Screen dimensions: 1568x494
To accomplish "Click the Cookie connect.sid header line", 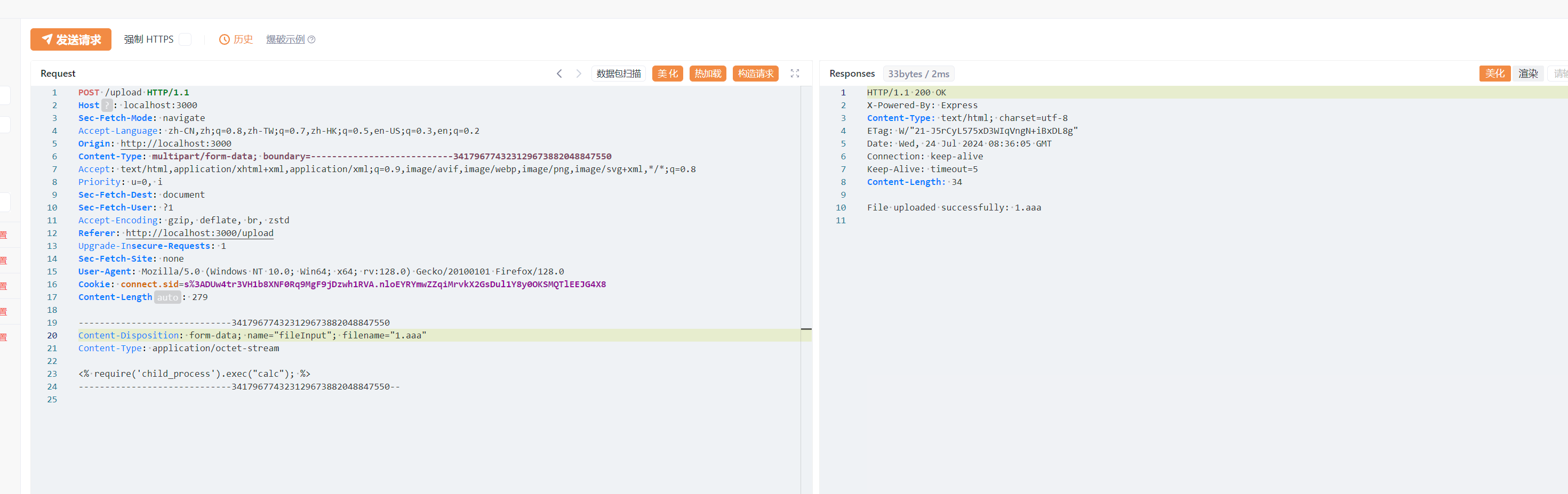I will point(342,285).
